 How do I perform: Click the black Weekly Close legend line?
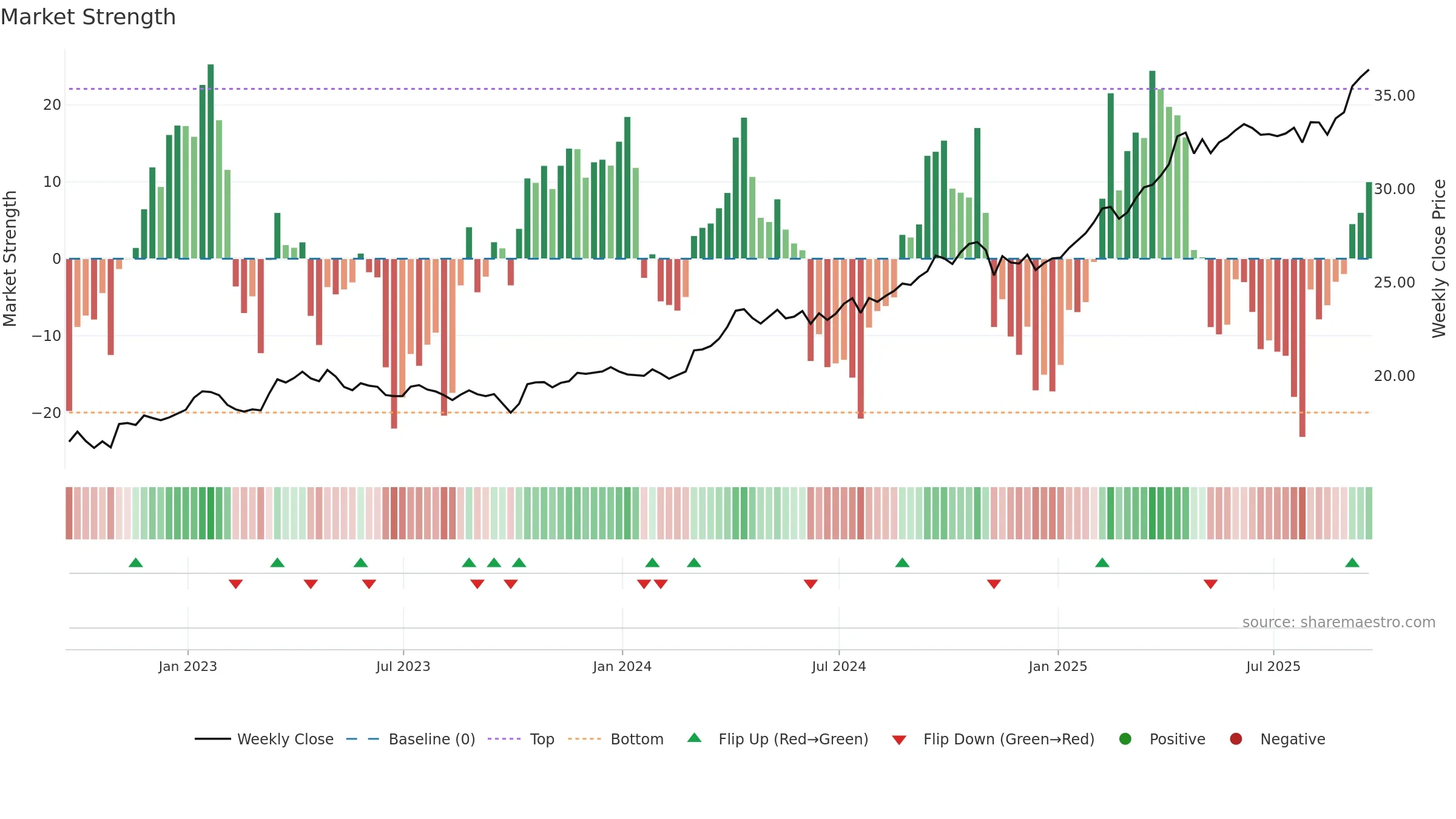[212, 739]
